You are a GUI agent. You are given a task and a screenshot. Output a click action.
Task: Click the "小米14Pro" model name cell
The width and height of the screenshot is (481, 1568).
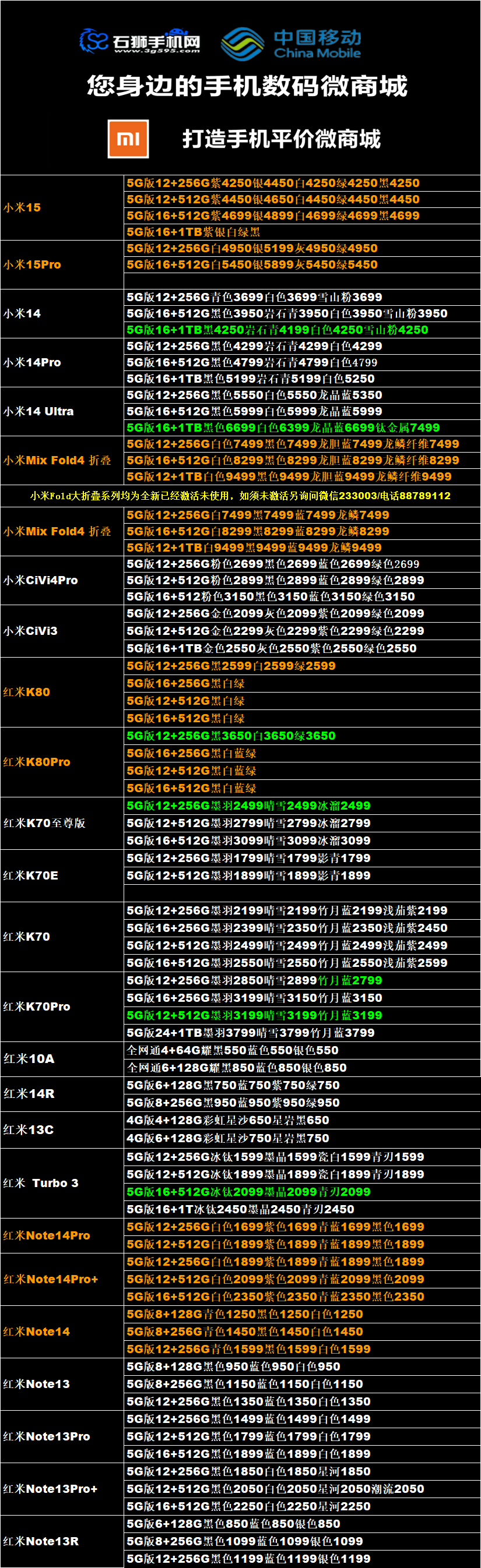tap(62, 363)
